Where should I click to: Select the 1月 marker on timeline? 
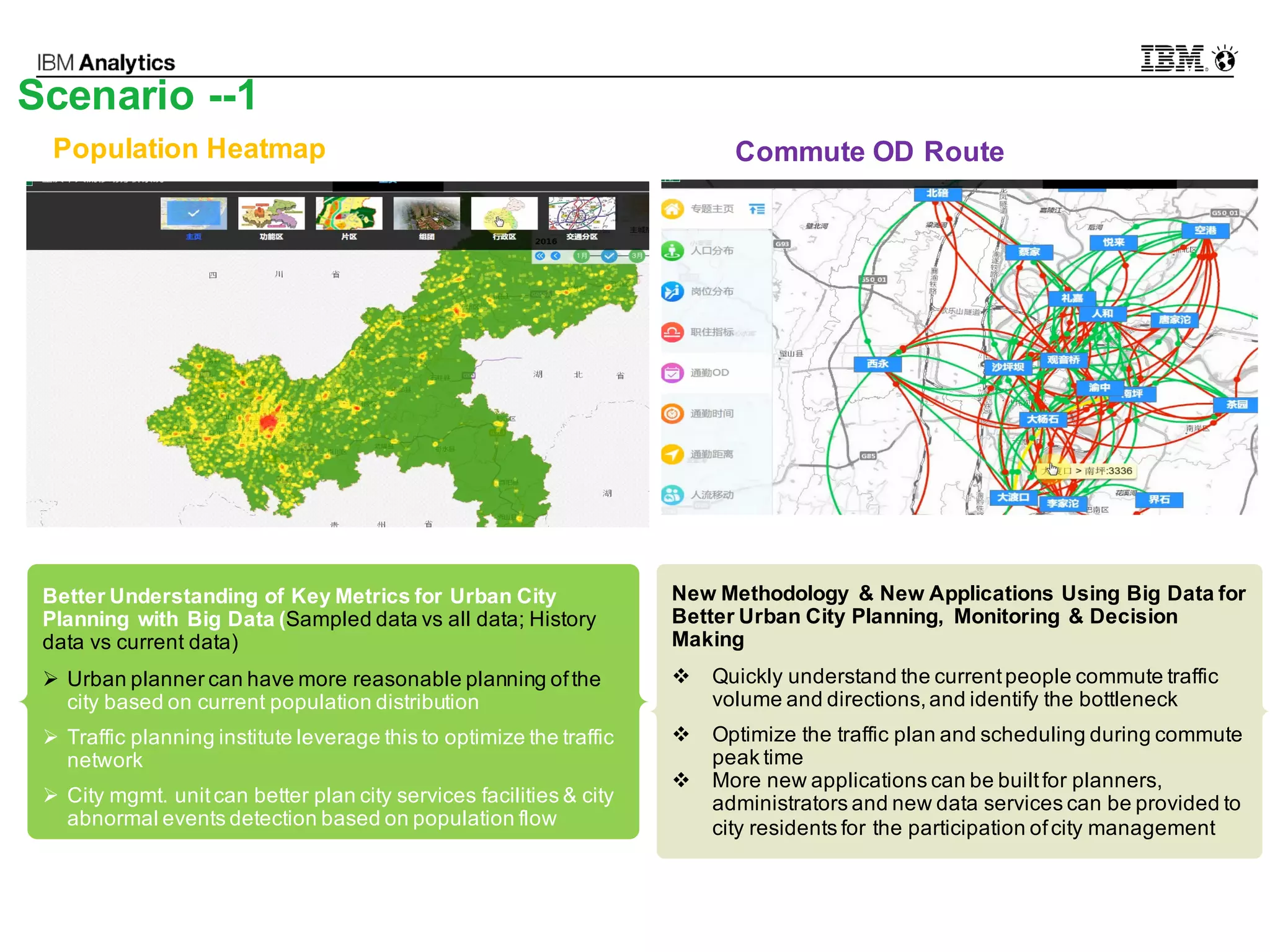582,256
